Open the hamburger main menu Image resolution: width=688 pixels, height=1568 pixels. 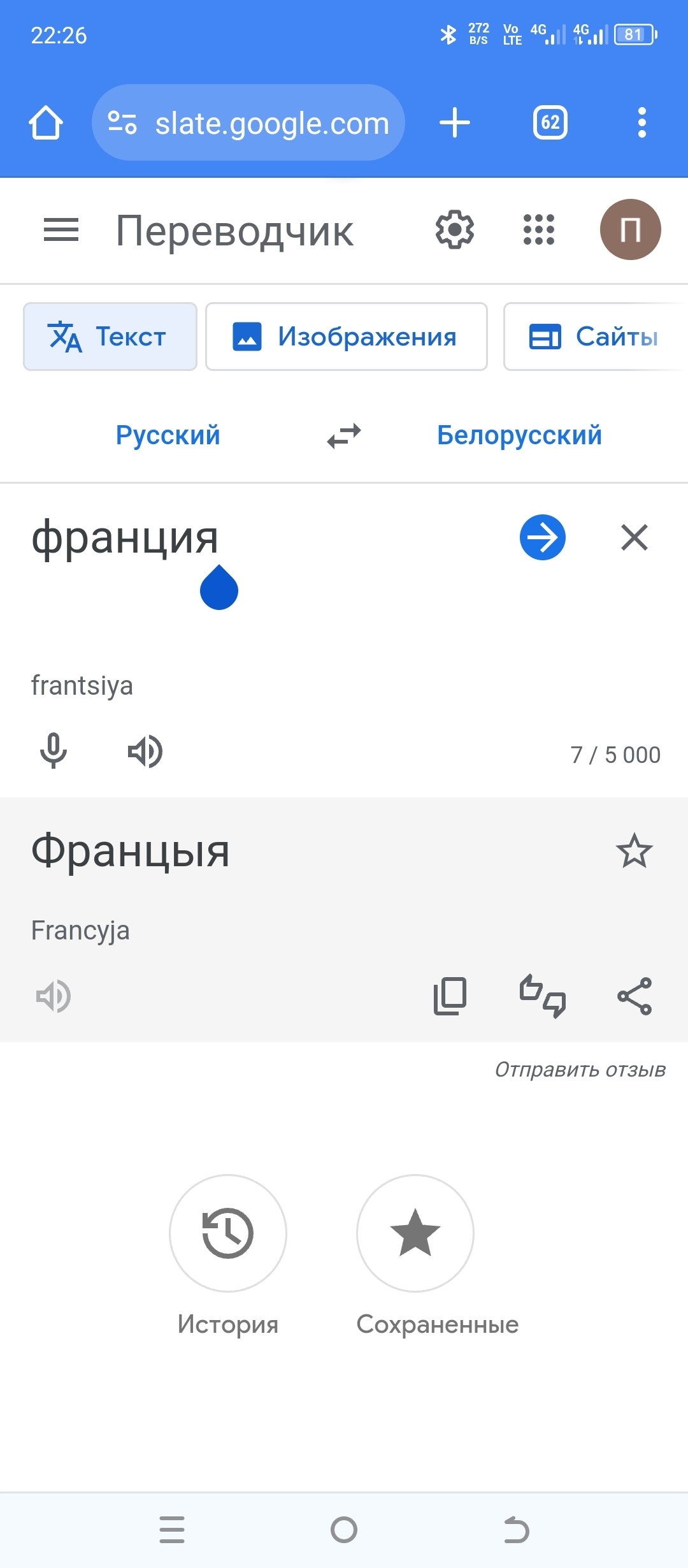tap(61, 230)
